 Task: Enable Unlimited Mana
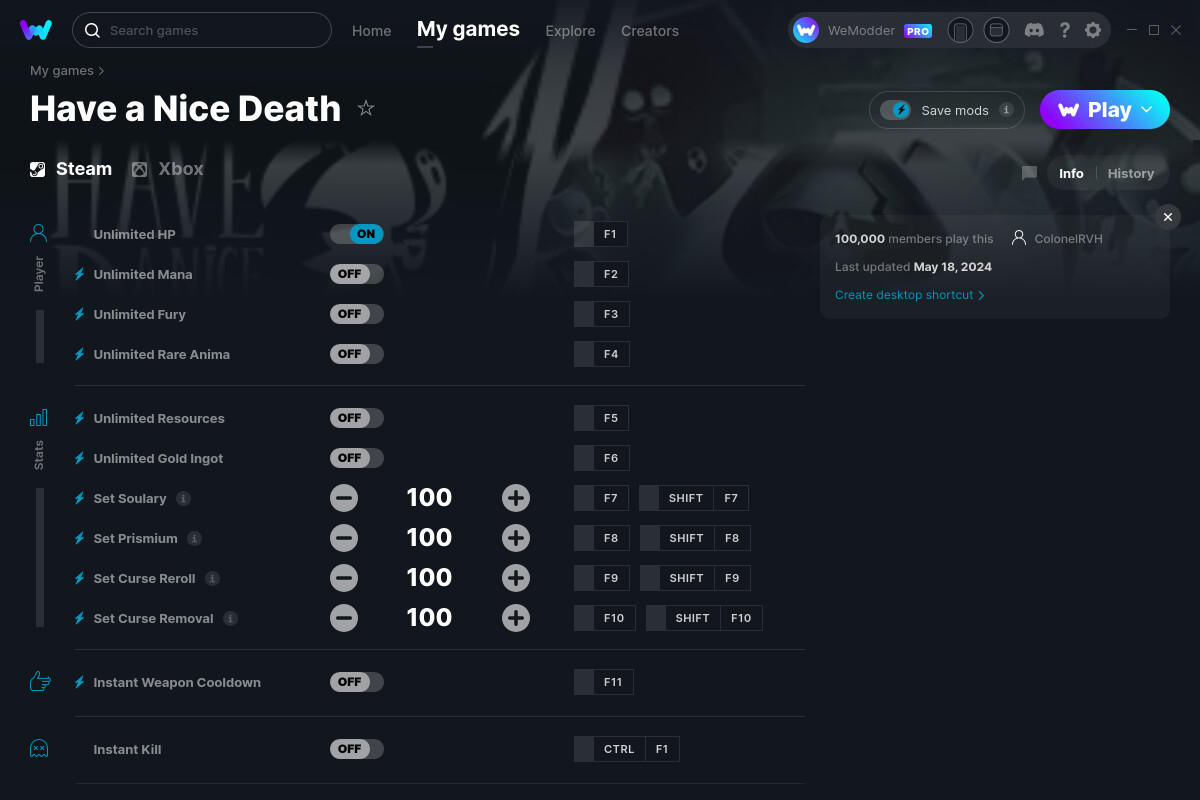pyautogui.click(x=356, y=273)
